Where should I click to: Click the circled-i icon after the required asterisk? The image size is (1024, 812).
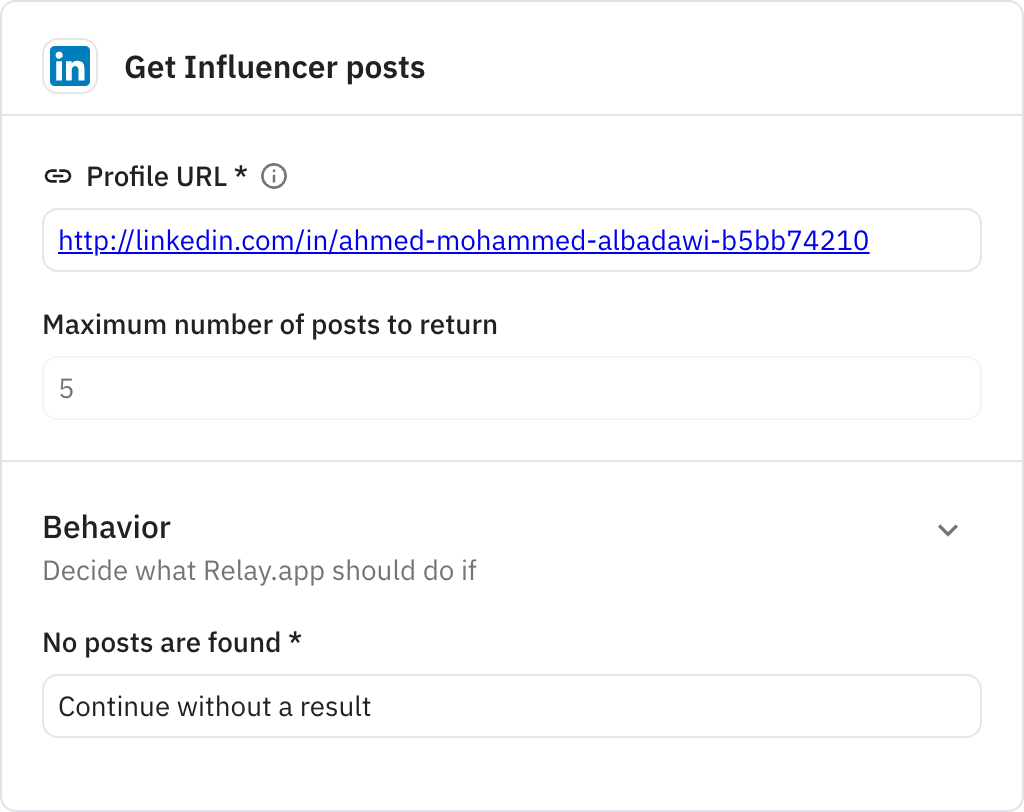point(274,176)
